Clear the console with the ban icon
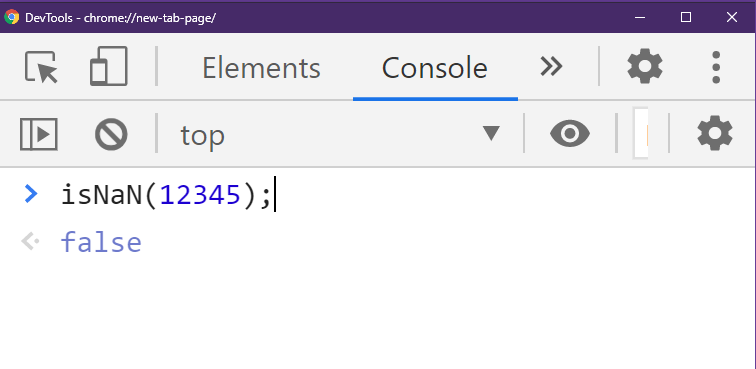Viewport: 756px width, 369px height. pos(111,135)
